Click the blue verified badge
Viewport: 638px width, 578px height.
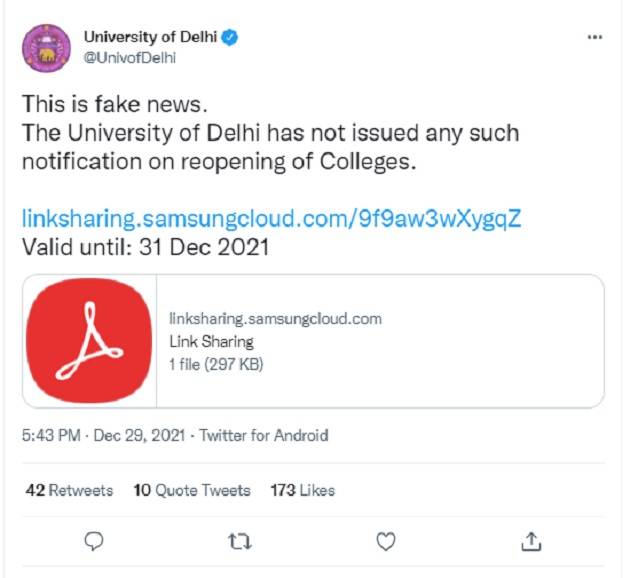(231, 38)
